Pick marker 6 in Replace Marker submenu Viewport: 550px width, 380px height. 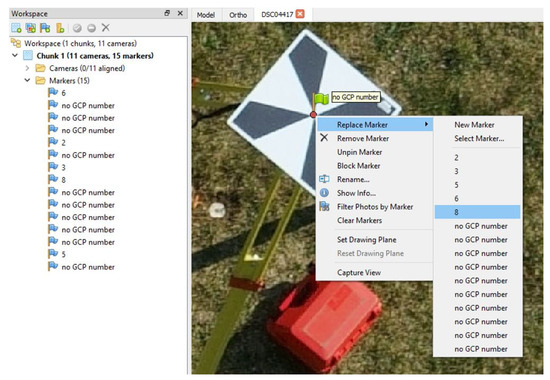tap(477, 199)
